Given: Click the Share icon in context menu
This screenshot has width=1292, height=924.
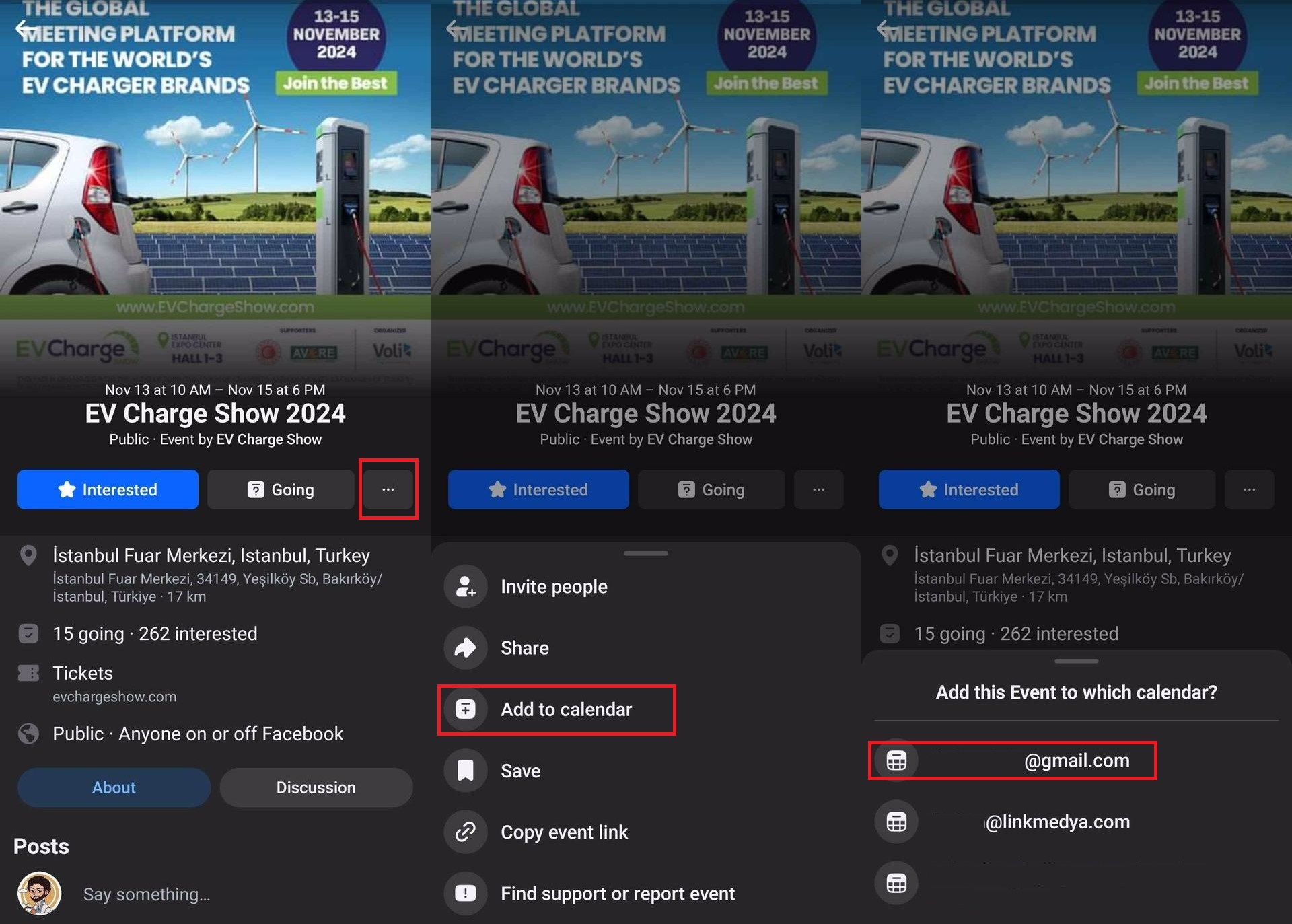Looking at the screenshot, I should click(x=467, y=647).
